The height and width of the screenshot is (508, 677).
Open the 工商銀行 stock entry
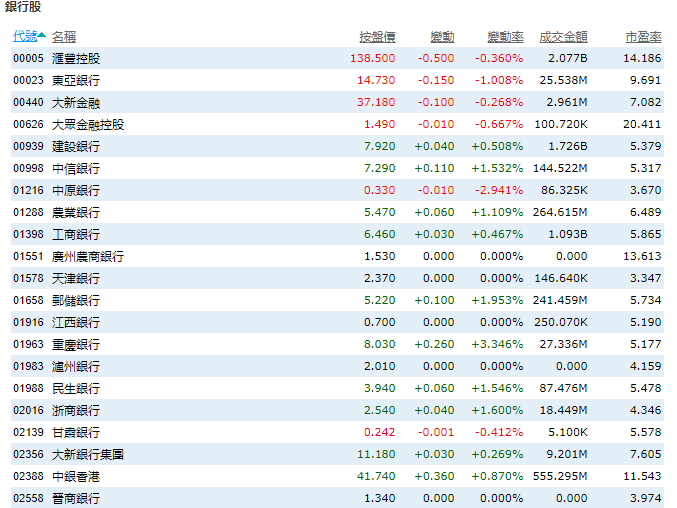76,234
